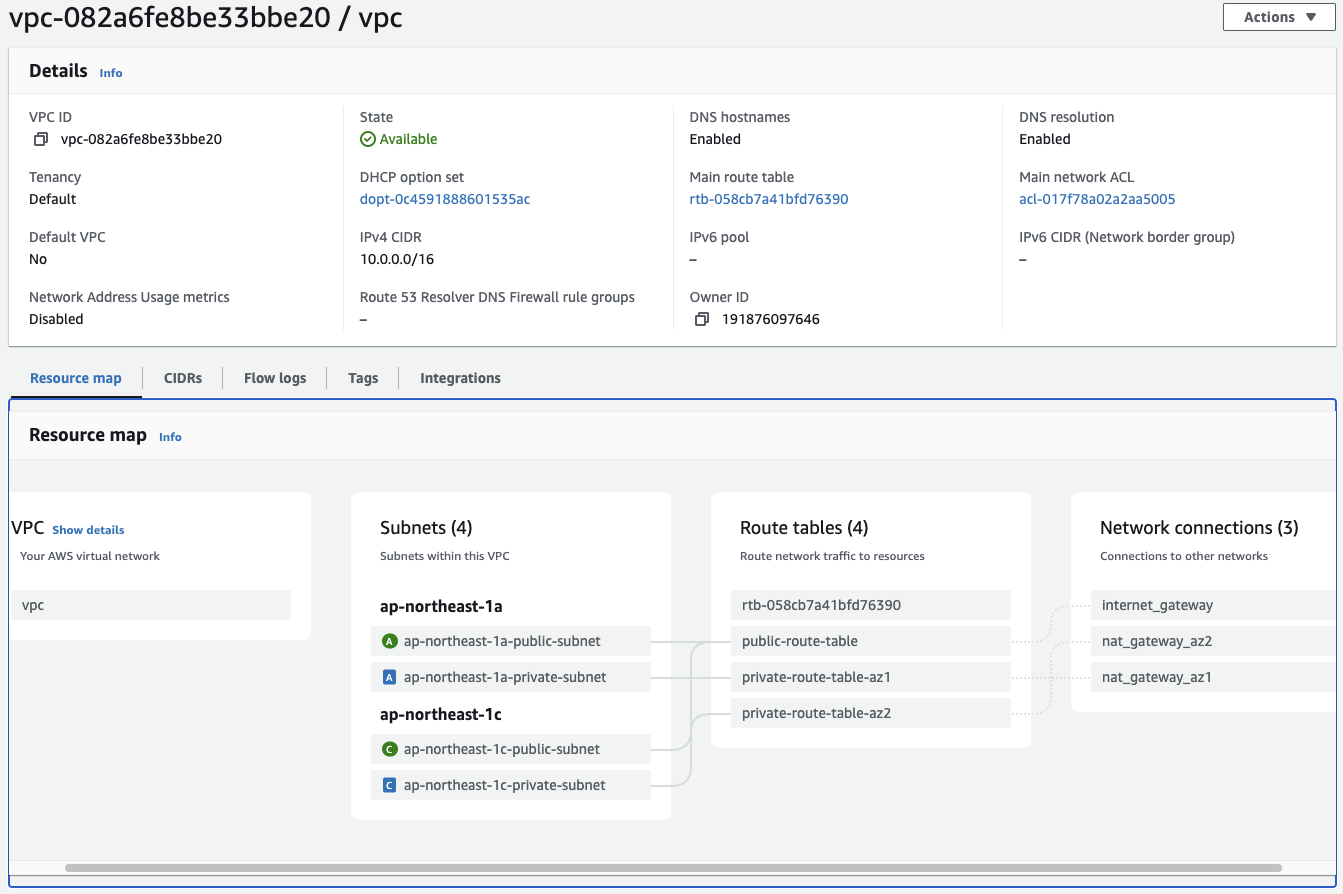Click green A icon of 1a-public-subnet

point(390,641)
